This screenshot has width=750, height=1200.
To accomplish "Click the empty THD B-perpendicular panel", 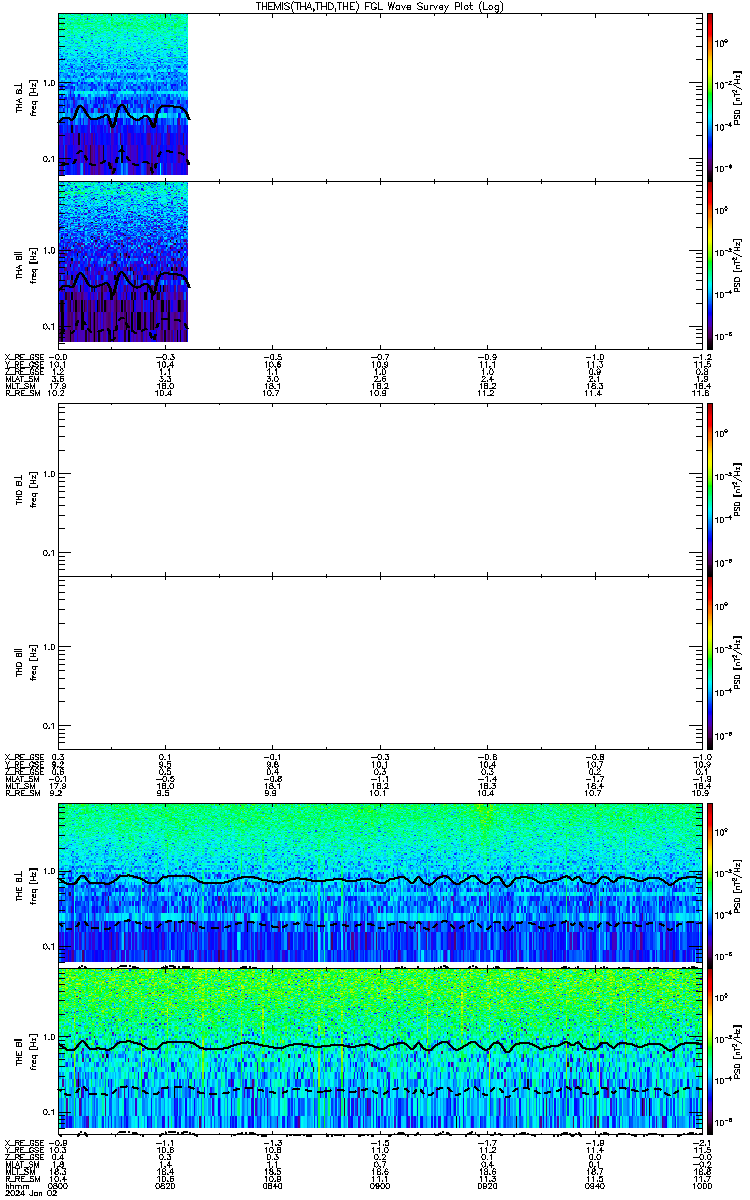I will coord(378,488).
